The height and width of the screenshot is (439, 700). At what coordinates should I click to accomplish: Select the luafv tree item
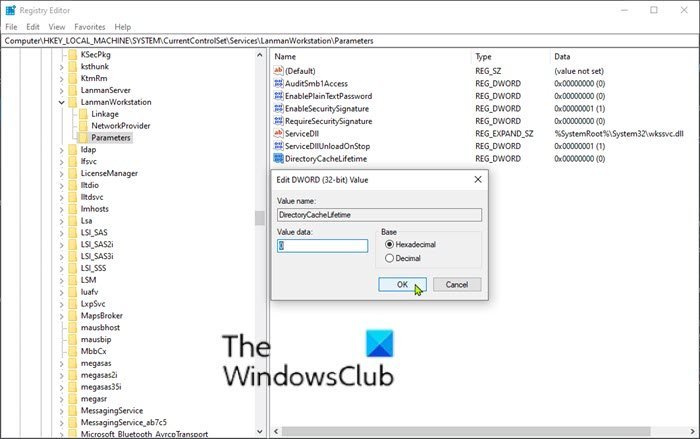[x=89, y=292]
